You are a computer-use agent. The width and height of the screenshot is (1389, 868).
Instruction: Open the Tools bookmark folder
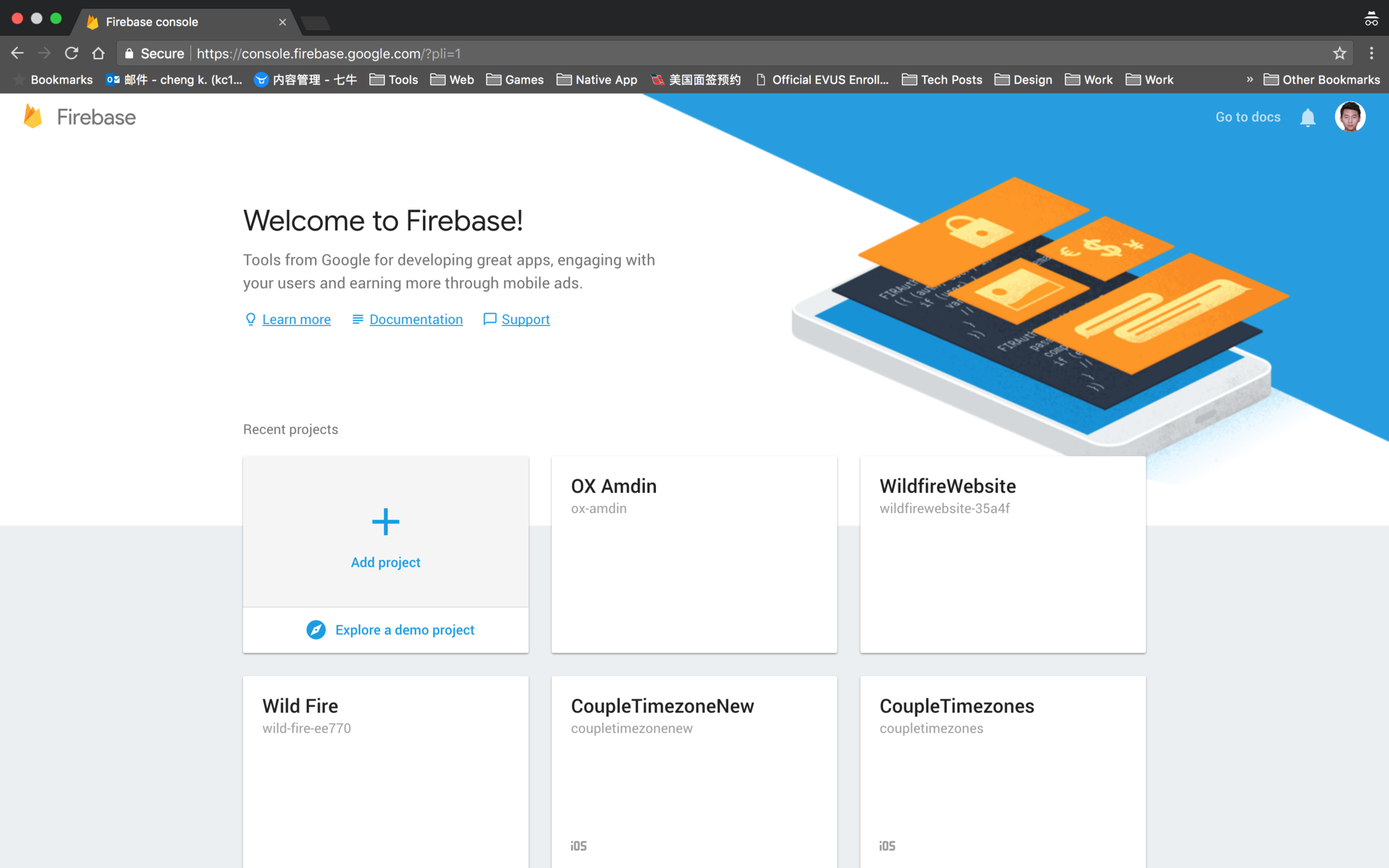[394, 80]
